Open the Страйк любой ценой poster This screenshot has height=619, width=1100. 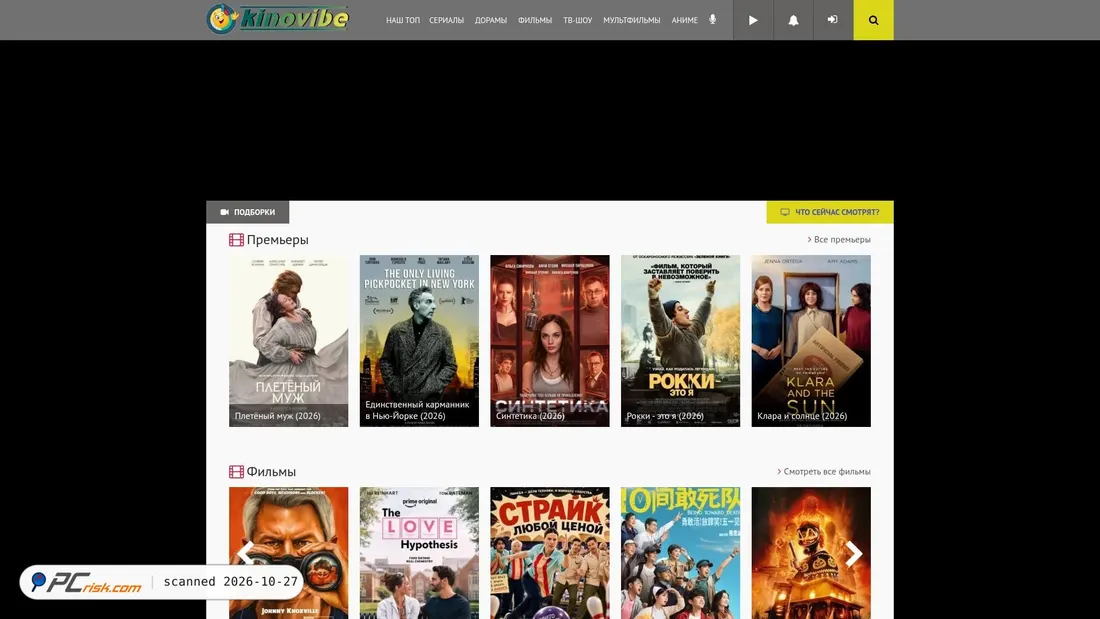coord(549,553)
